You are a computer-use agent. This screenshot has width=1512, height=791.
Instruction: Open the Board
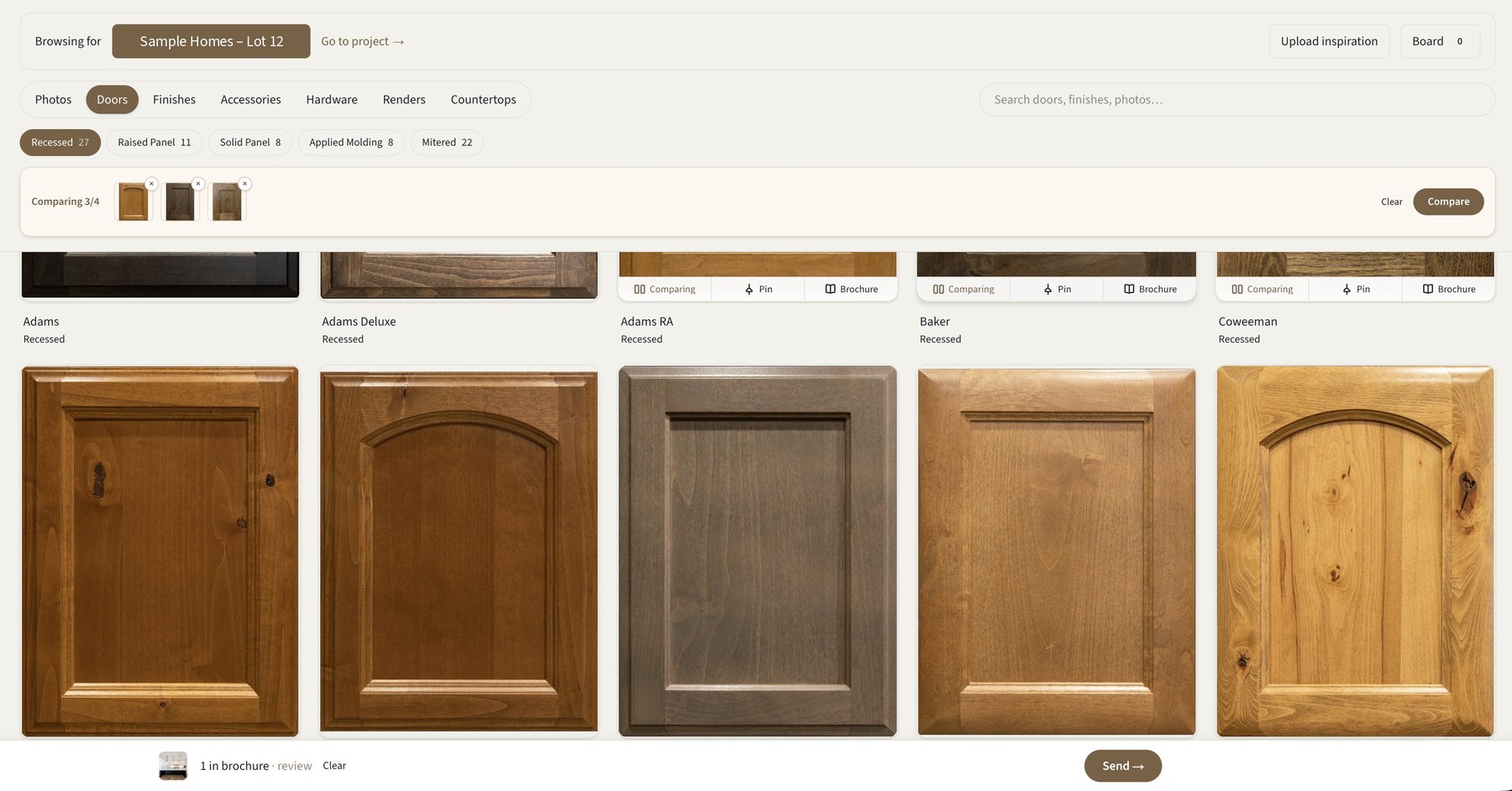1440,41
